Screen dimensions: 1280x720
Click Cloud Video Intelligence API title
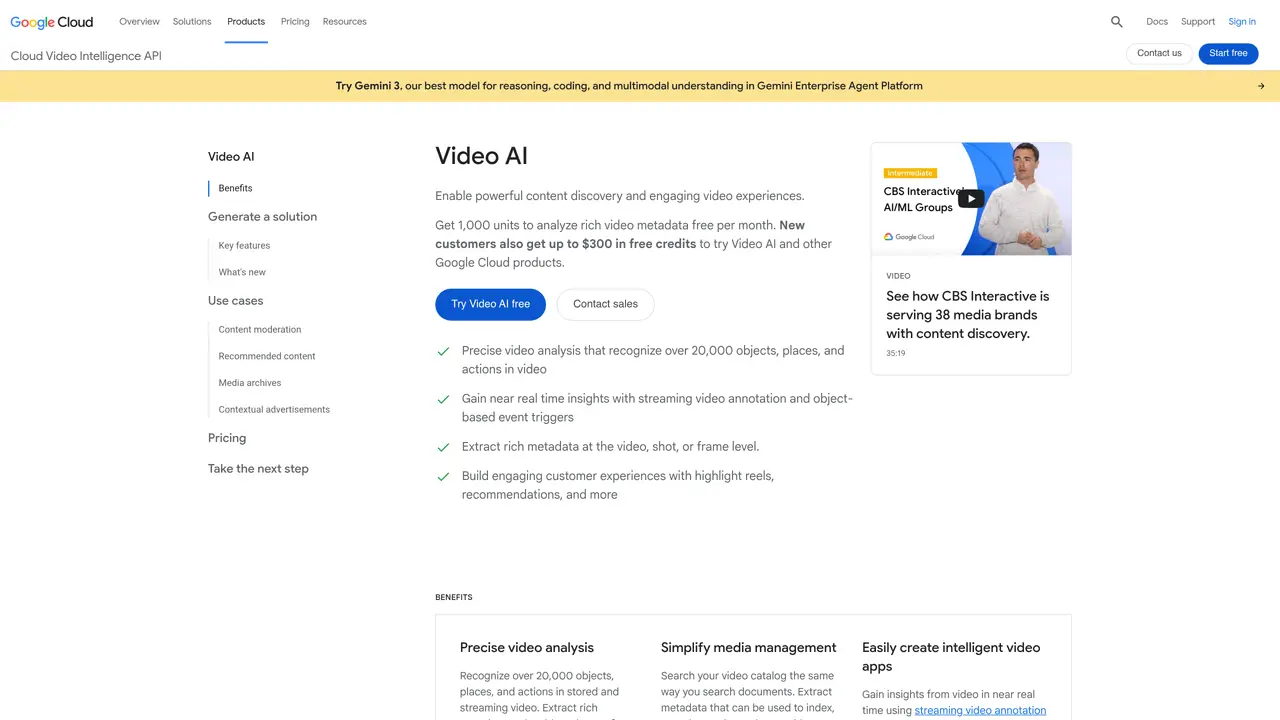click(86, 56)
